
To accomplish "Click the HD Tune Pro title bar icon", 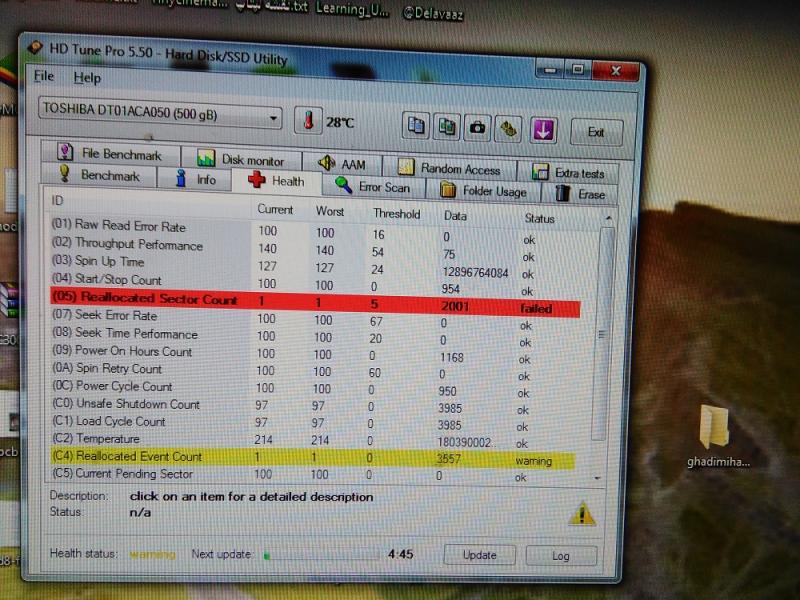I will click(36, 47).
